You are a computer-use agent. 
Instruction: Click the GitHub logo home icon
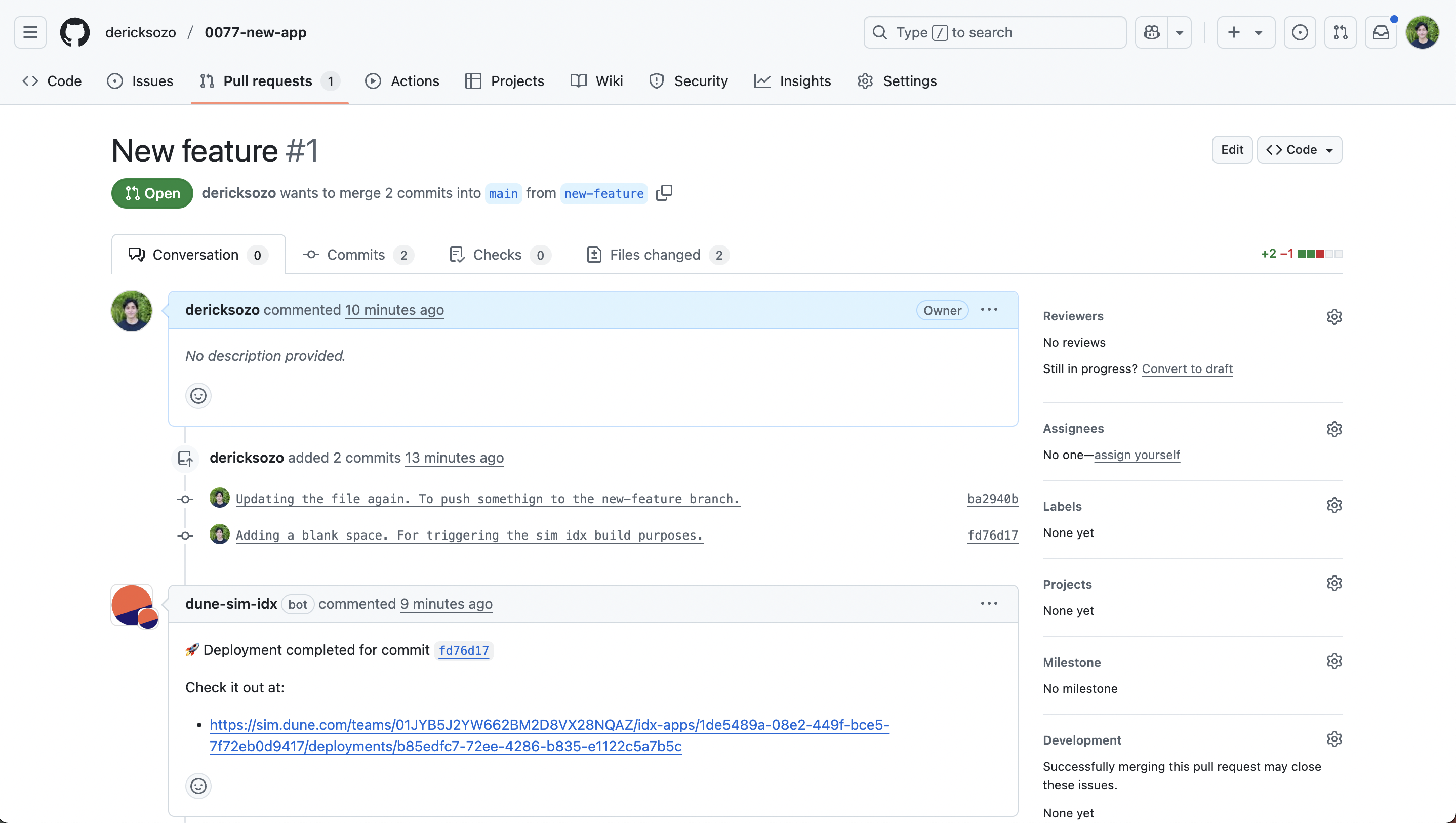tap(74, 33)
